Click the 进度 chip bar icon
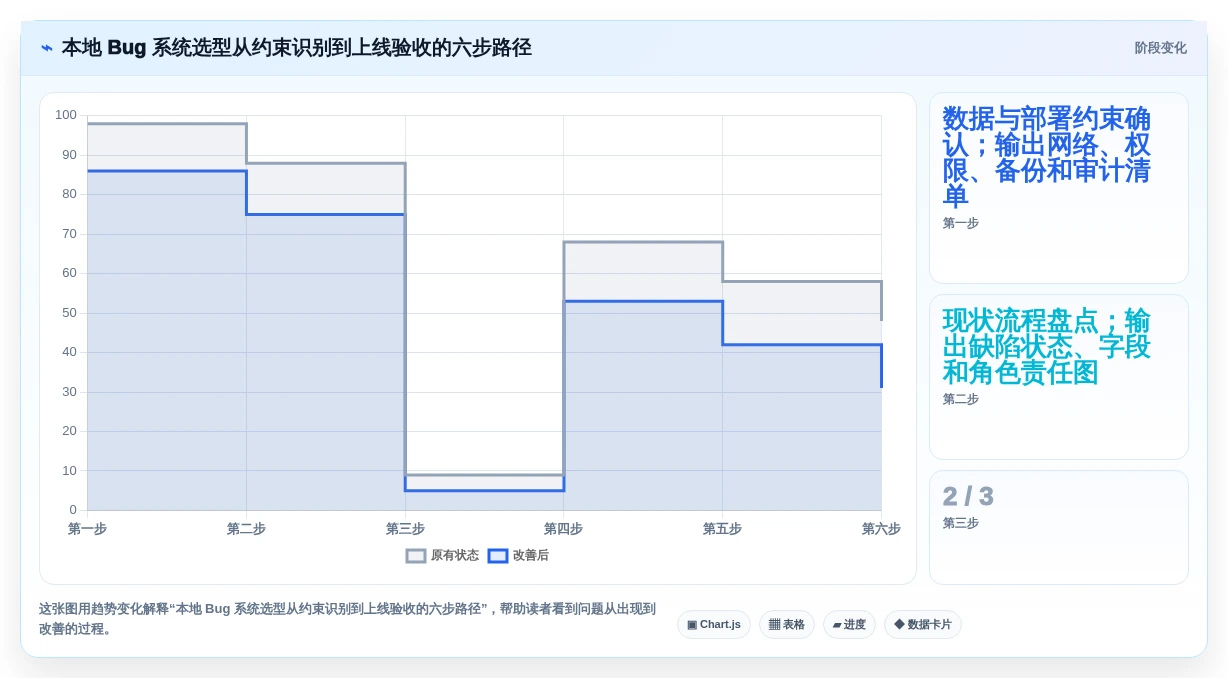Image resolution: width=1228 pixels, height=678 pixels. [837, 625]
